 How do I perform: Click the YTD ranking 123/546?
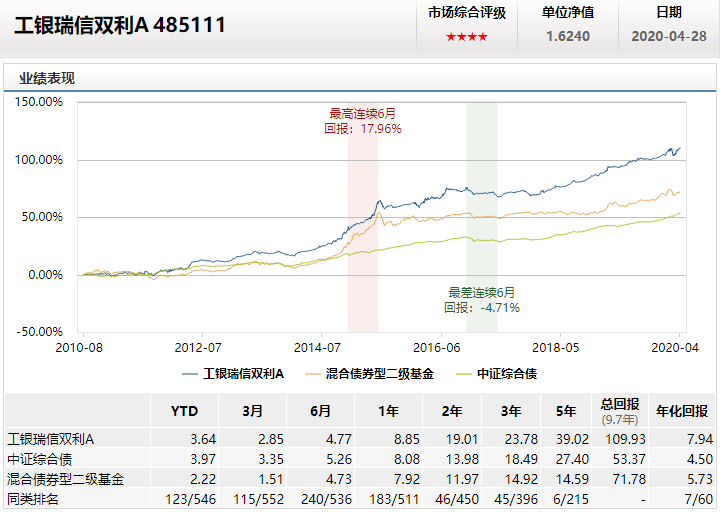pyautogui.click(x=191, y=500)
